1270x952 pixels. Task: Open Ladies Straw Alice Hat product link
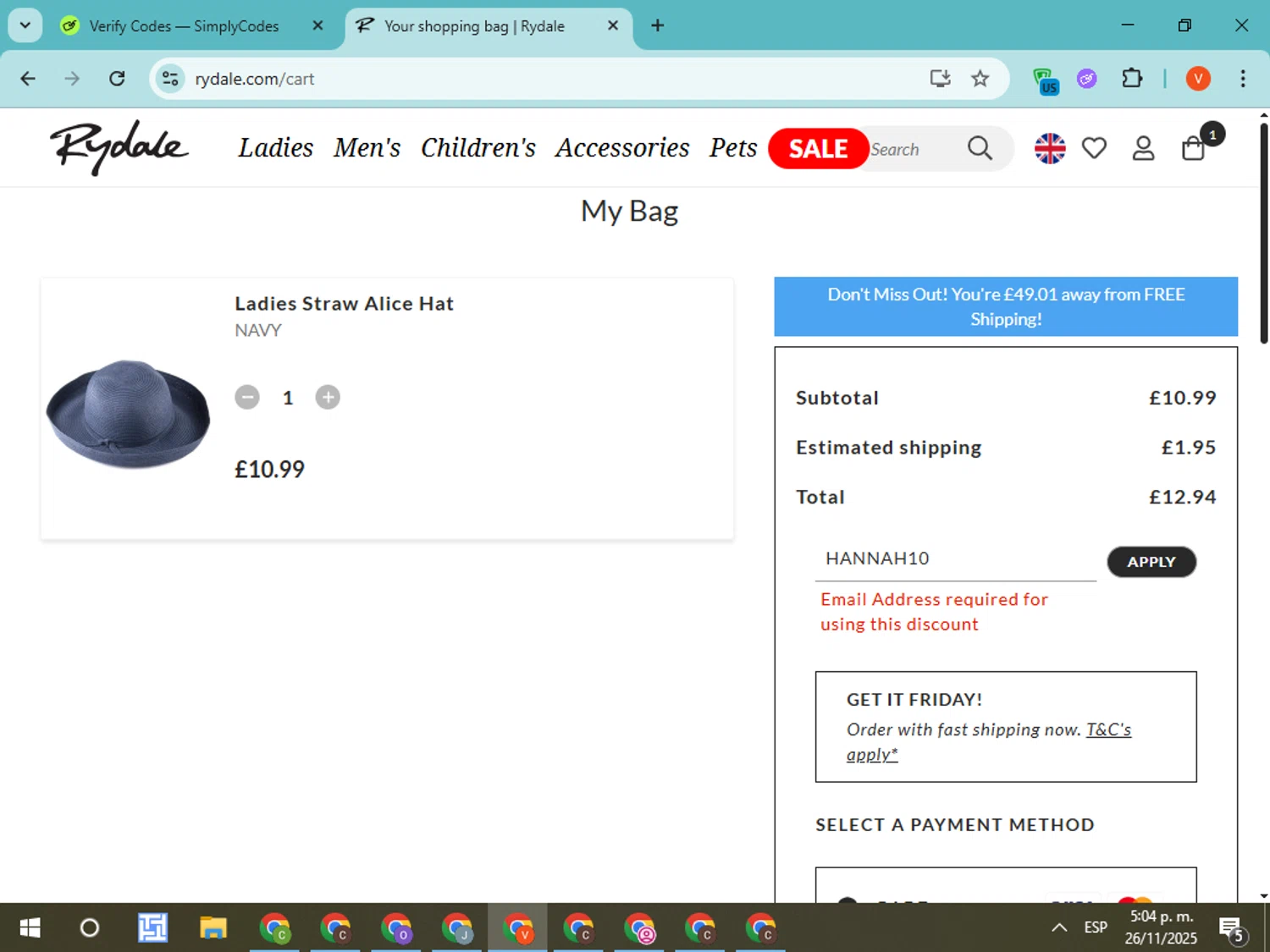(344, 304)
